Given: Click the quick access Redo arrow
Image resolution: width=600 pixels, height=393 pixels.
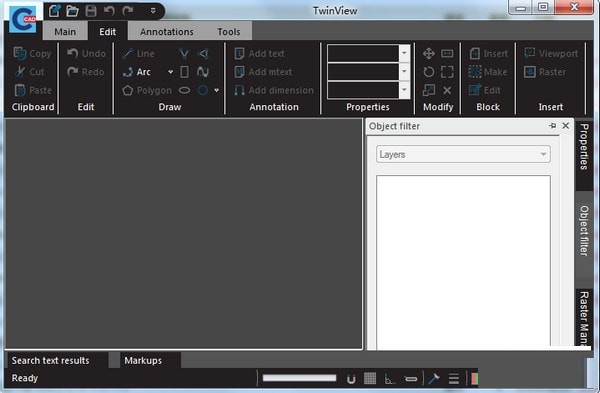Looking at the screenshot, I should coord(127,11).
